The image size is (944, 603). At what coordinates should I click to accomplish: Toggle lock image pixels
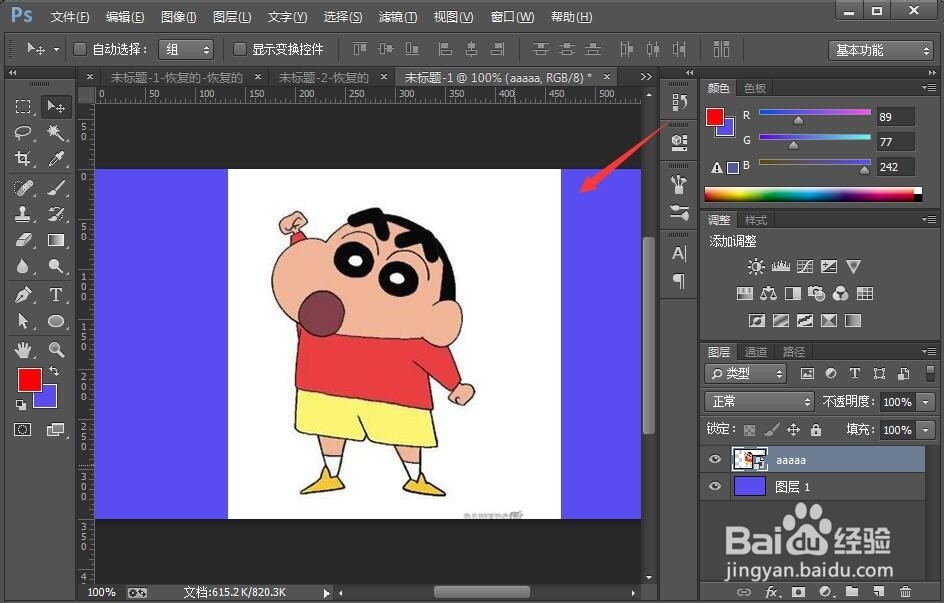[771, 430]
